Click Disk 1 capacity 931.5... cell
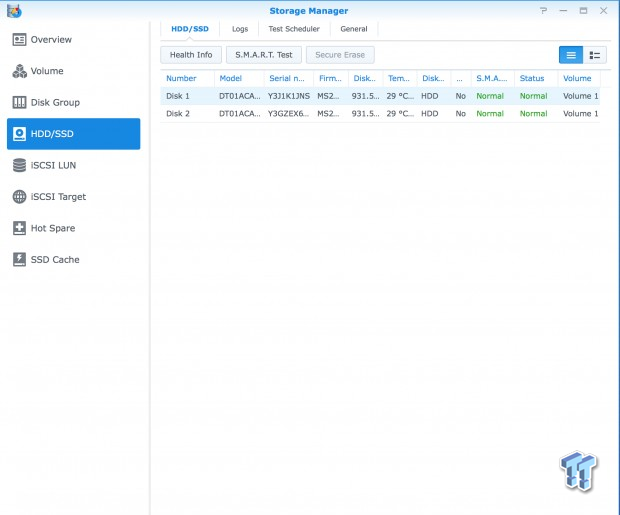Screen dimensions: 620x515 pyautogui.click(x=365, y=96)
